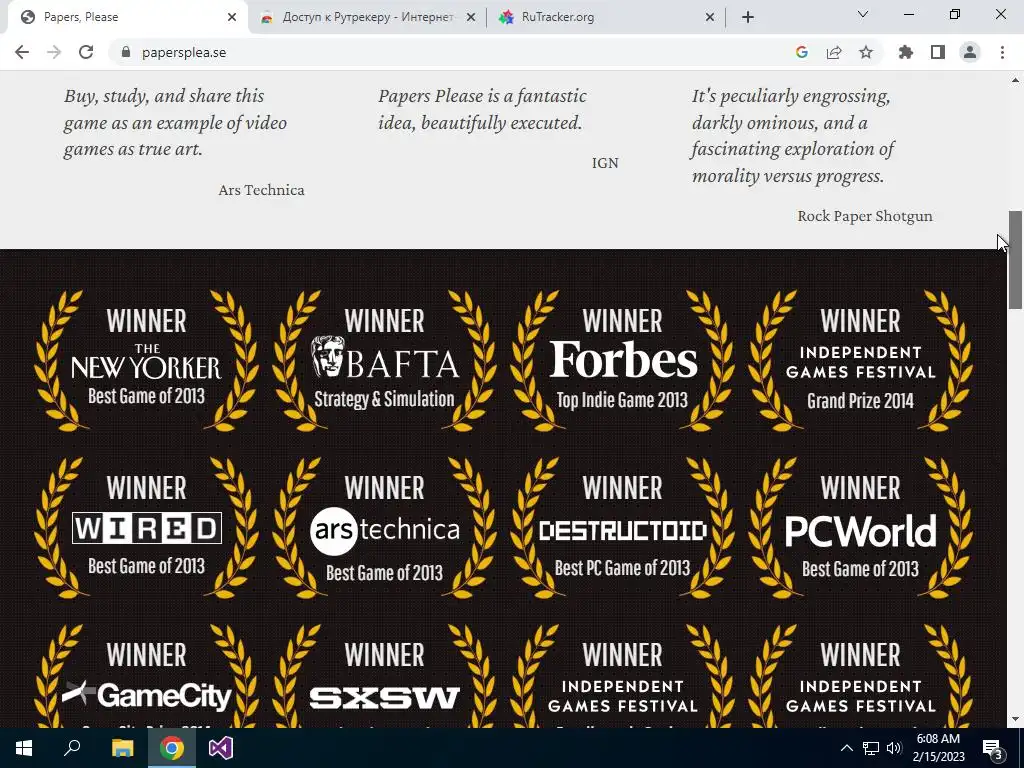Click the Ars Technica quote attribution
1024x768 pixels.
(261, 190)
